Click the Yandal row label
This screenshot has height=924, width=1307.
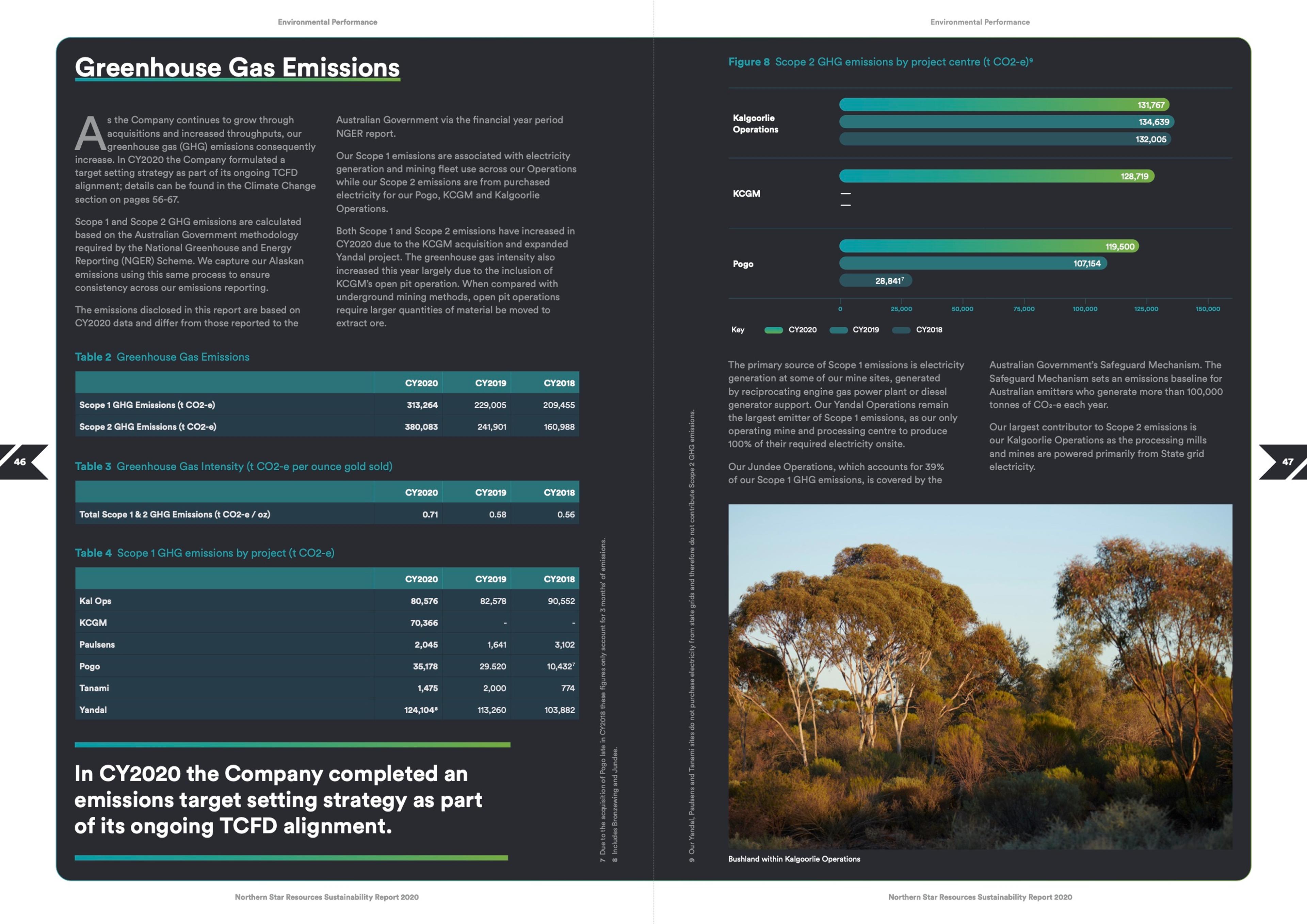tap(93, 709)
